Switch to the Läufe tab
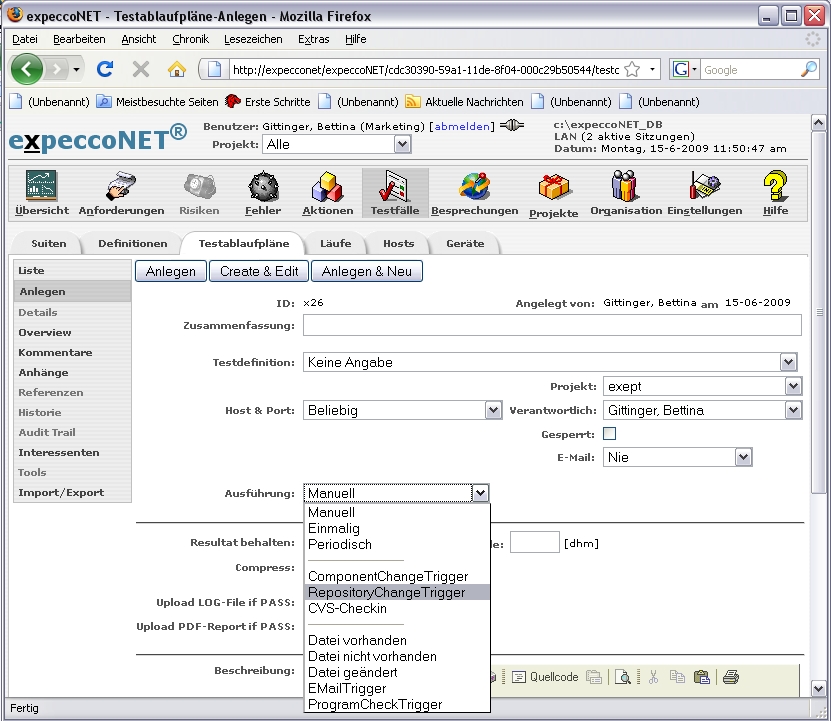The width and height of the screenshot is (831, 721). [335, 243]
